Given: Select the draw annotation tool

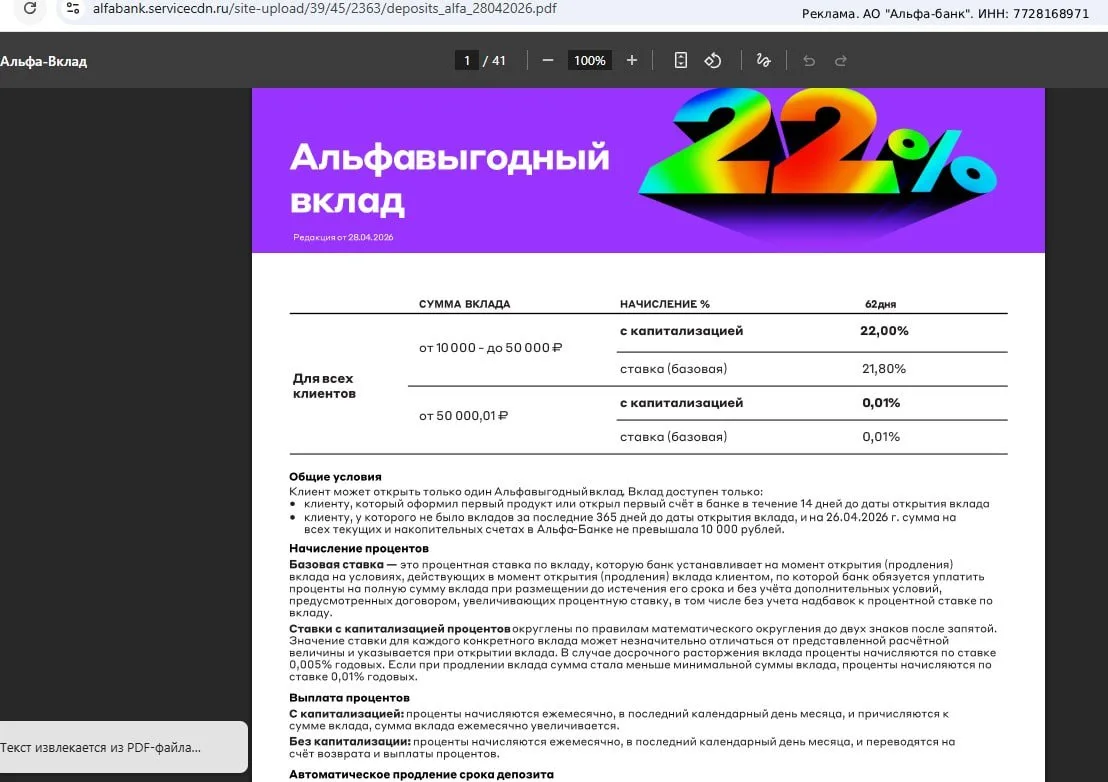Looking at the screenshot, I should point(763,61).
